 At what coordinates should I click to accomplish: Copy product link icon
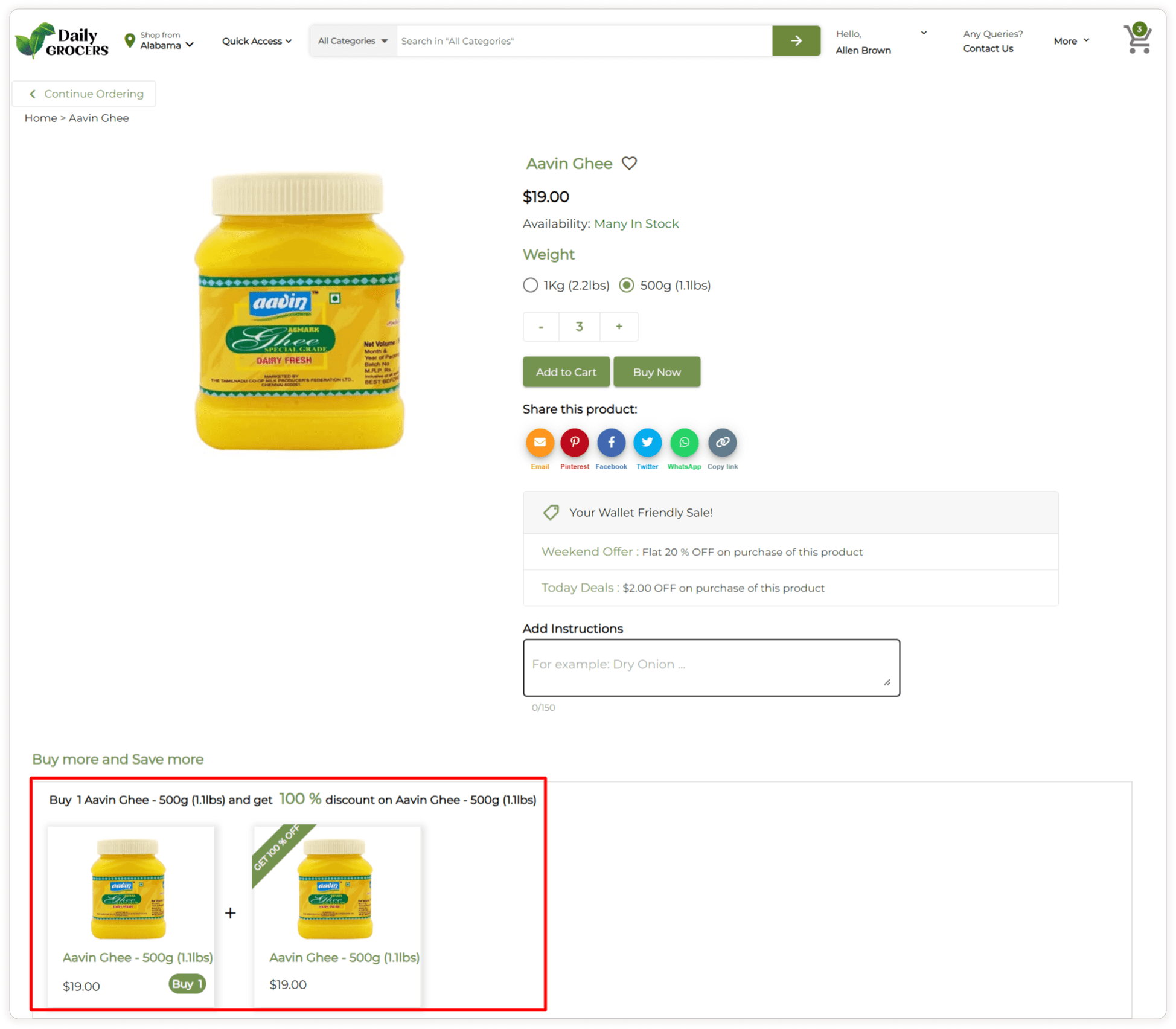pos(722,443)
